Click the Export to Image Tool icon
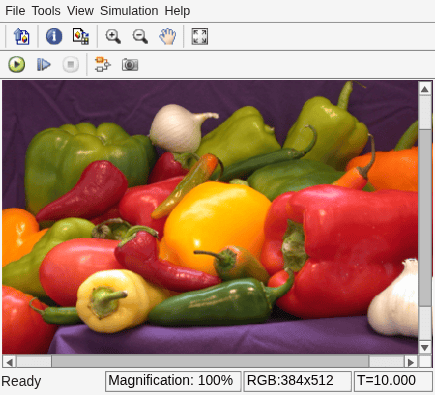Screen dimensions: 435x395 [21, 36]
